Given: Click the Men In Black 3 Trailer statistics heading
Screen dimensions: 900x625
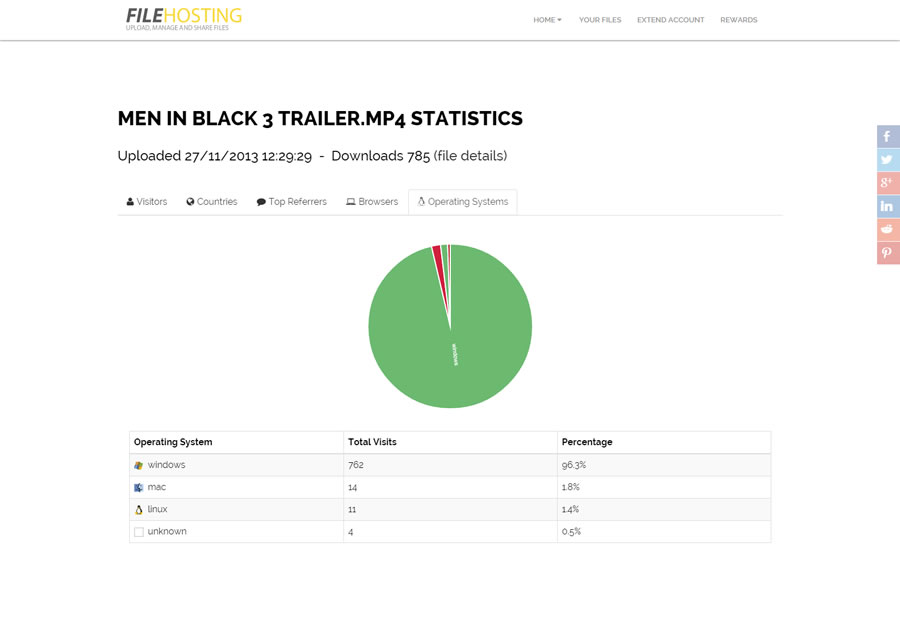Looking at the screenshot, I should tap(320, 118).
